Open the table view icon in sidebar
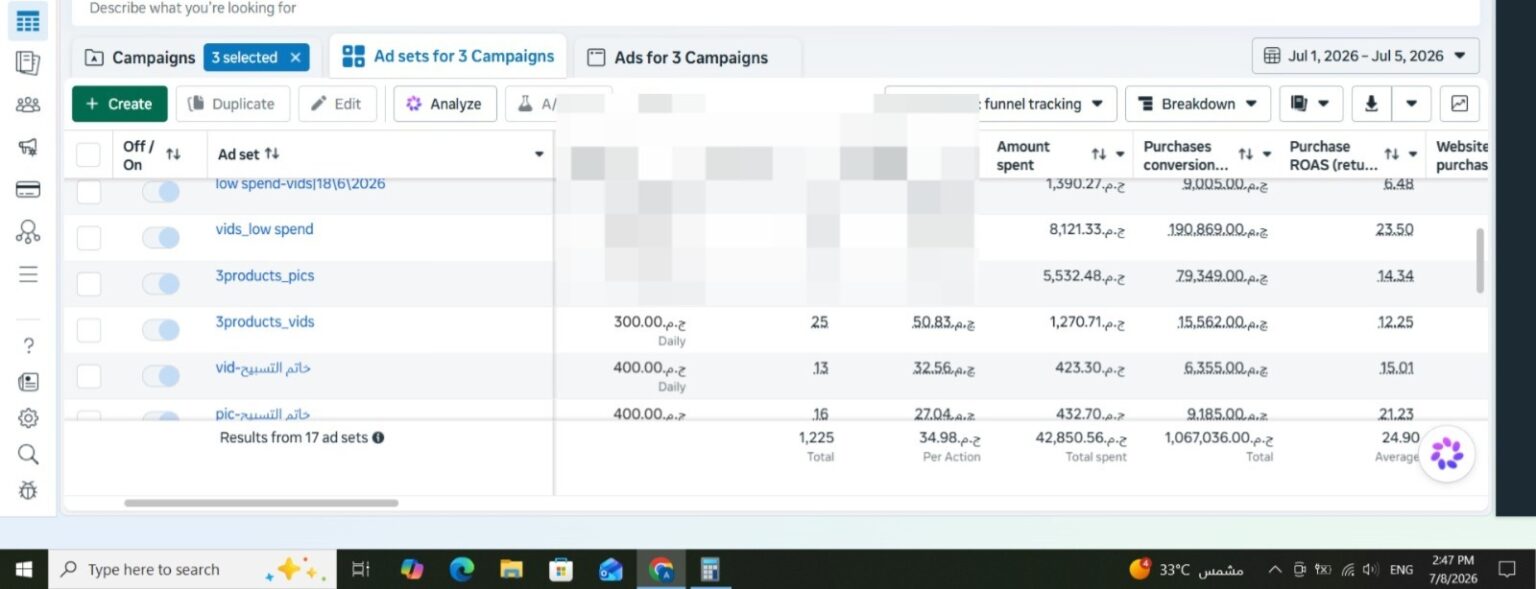1536x589 pixels. pyautogui.click(x=28, y=21)
